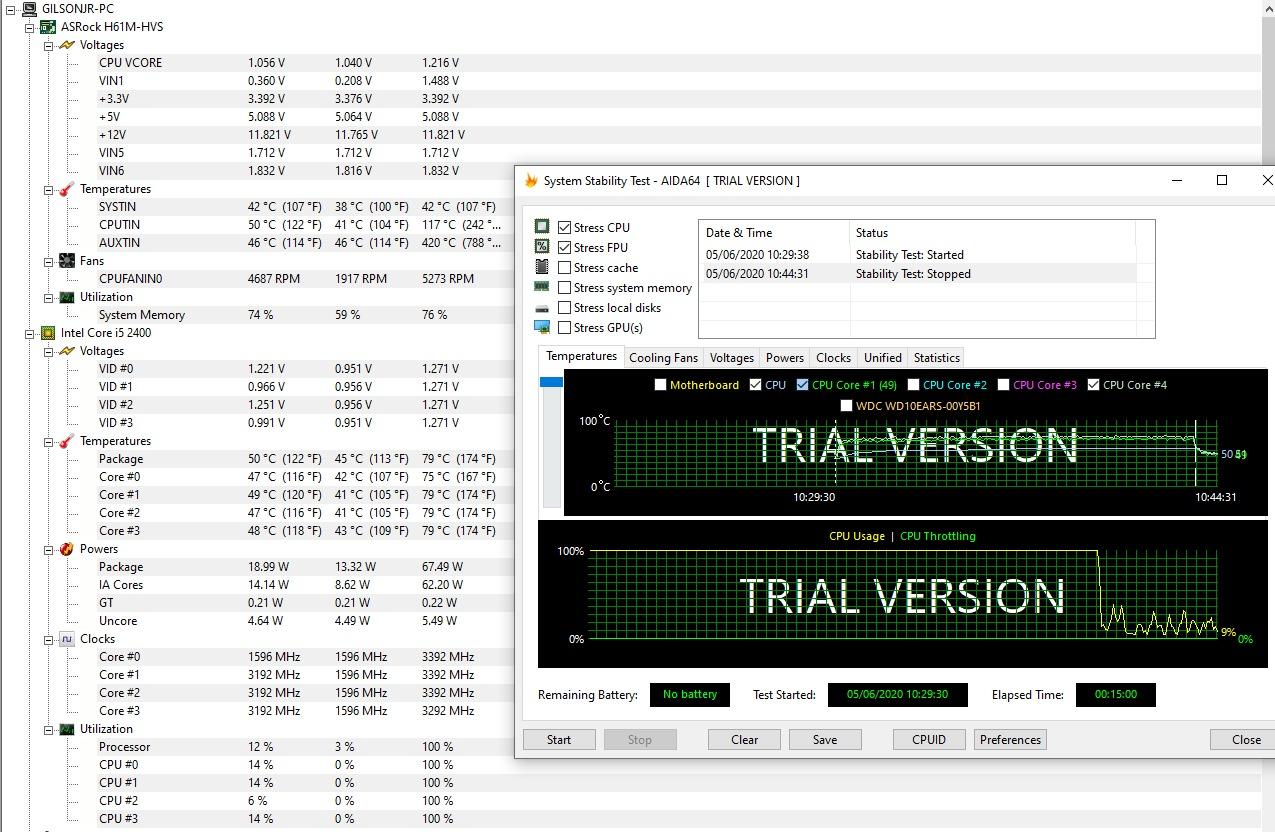Click the Intel Core i5 Temperatures icon
The height and width of the screenshot is (832, 1275).
67,441
